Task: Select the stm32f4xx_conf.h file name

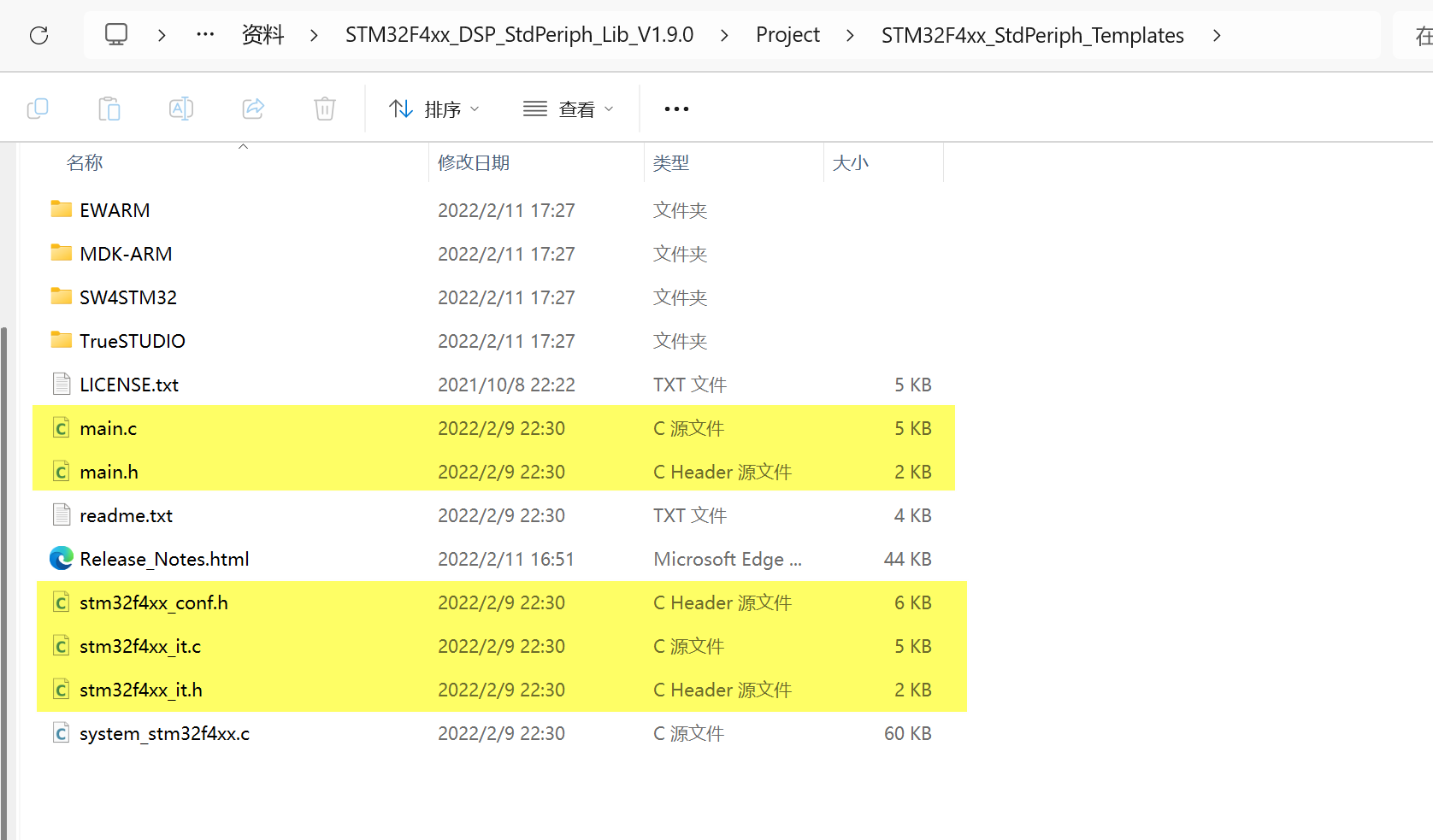Action: [x=154, y=602]
